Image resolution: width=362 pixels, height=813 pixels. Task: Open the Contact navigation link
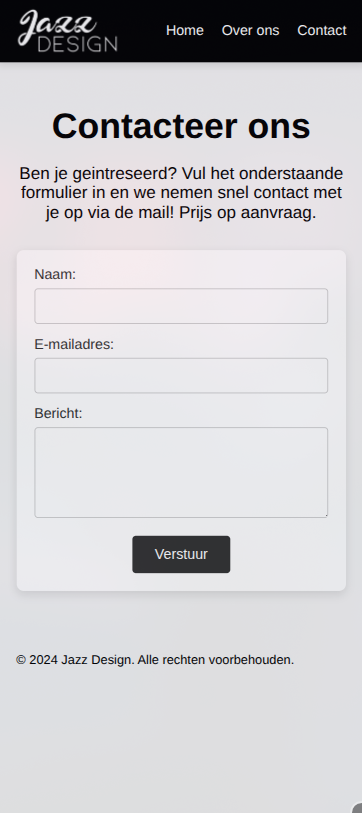(322, 31)
